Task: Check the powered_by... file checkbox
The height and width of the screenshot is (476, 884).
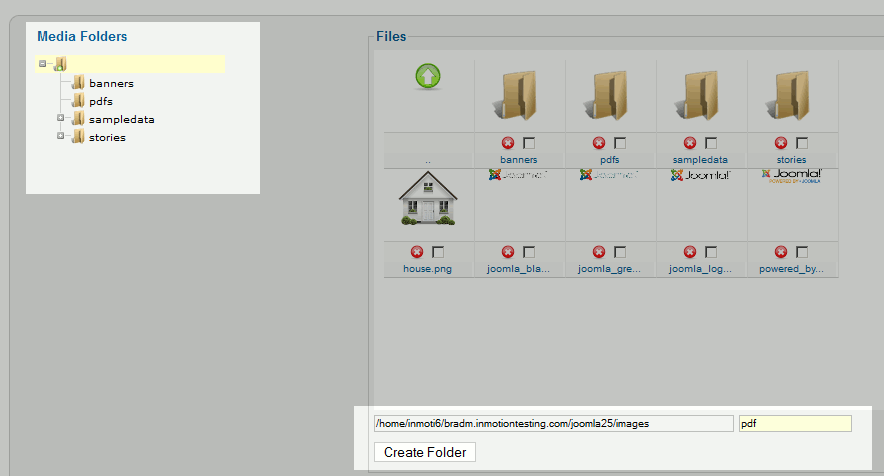Action: tap(802, 252)
